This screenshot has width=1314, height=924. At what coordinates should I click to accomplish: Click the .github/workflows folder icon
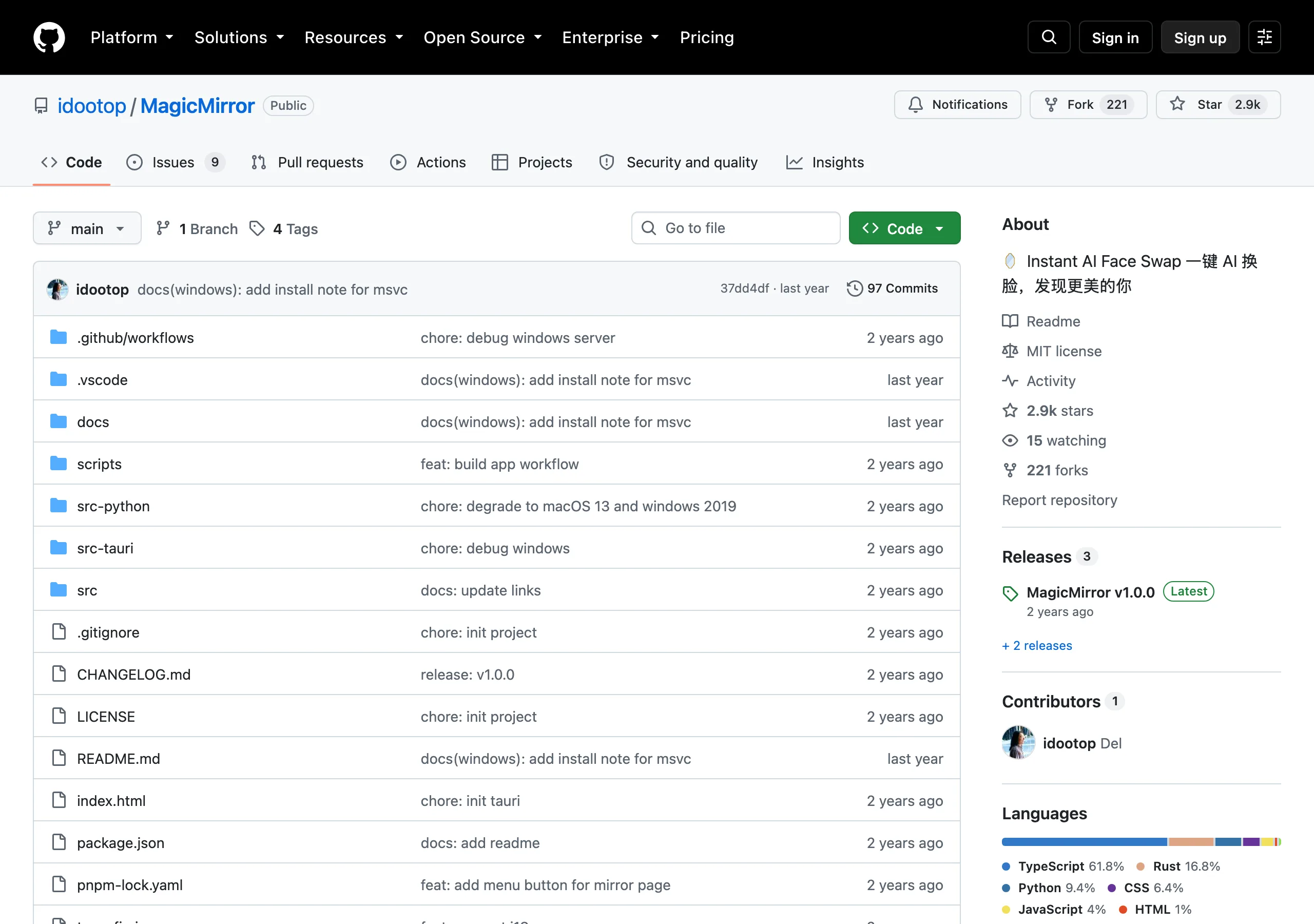click(x=59, y=337)
